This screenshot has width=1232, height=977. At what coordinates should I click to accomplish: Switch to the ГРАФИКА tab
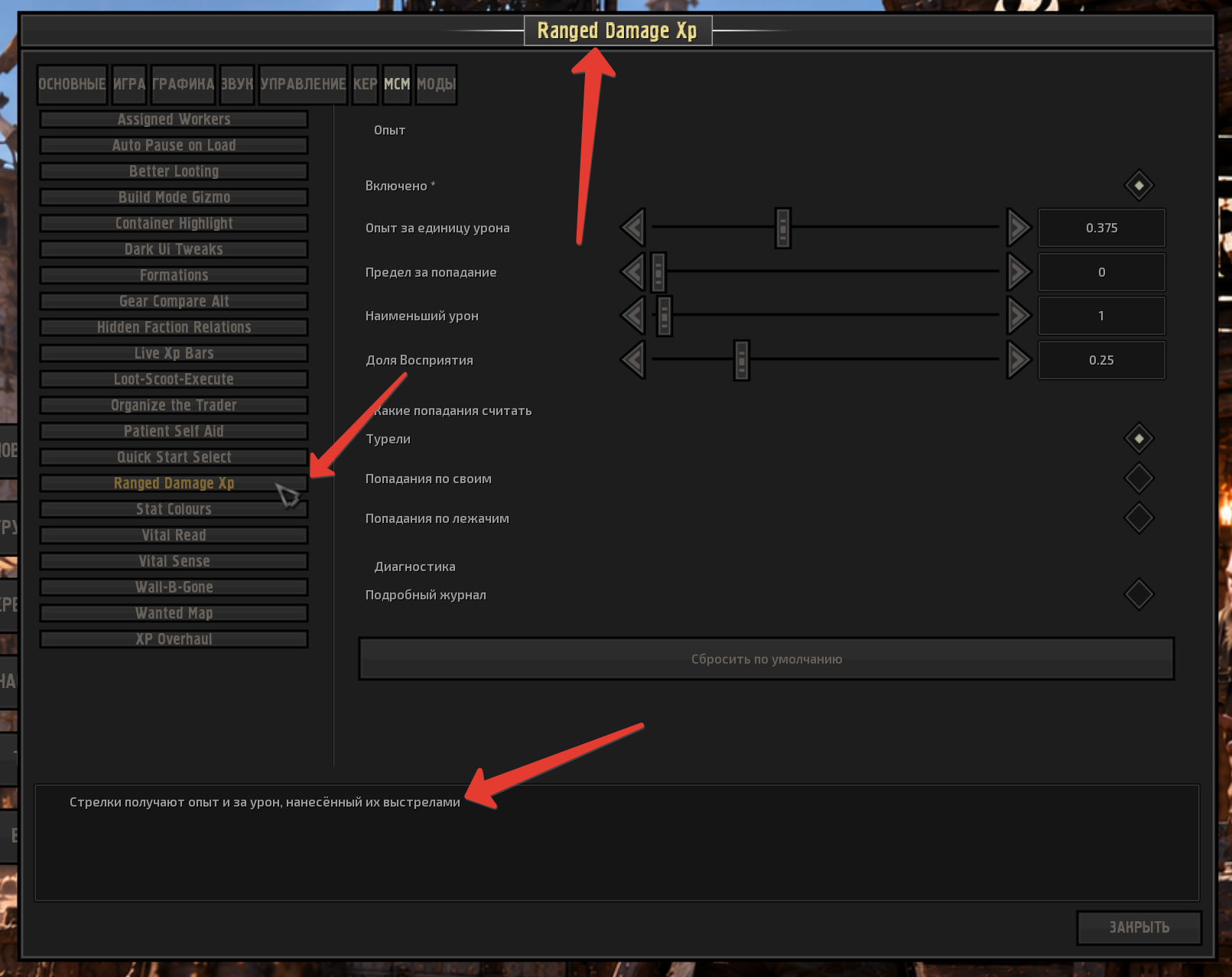tap(183, 84)
